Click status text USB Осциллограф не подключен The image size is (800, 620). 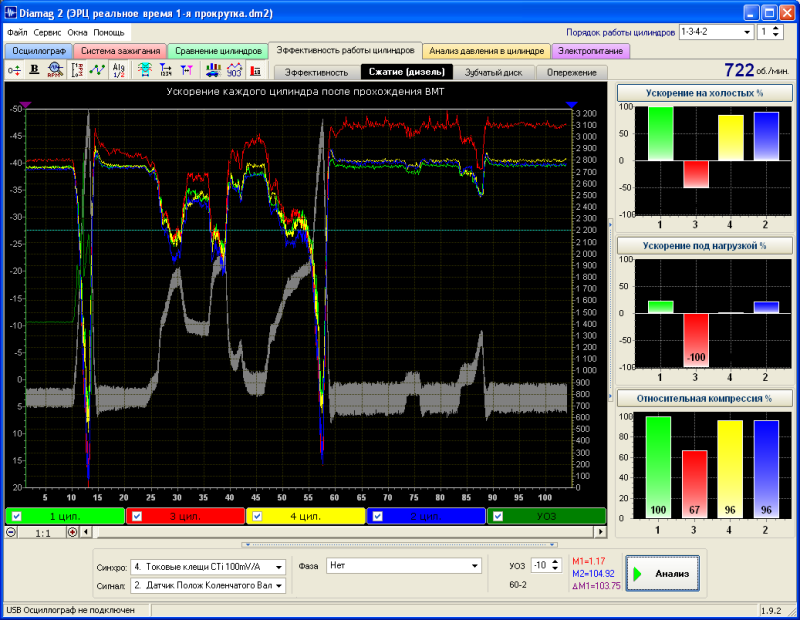(70, 610)
